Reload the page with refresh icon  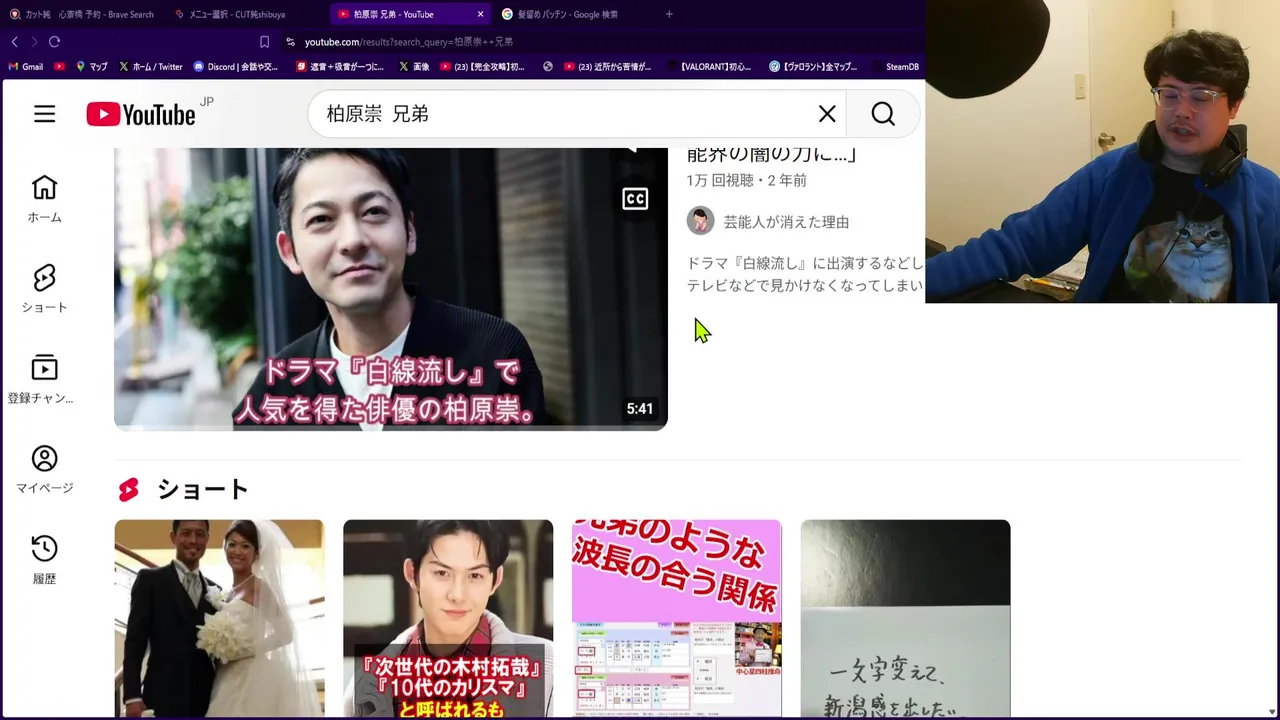55,41
